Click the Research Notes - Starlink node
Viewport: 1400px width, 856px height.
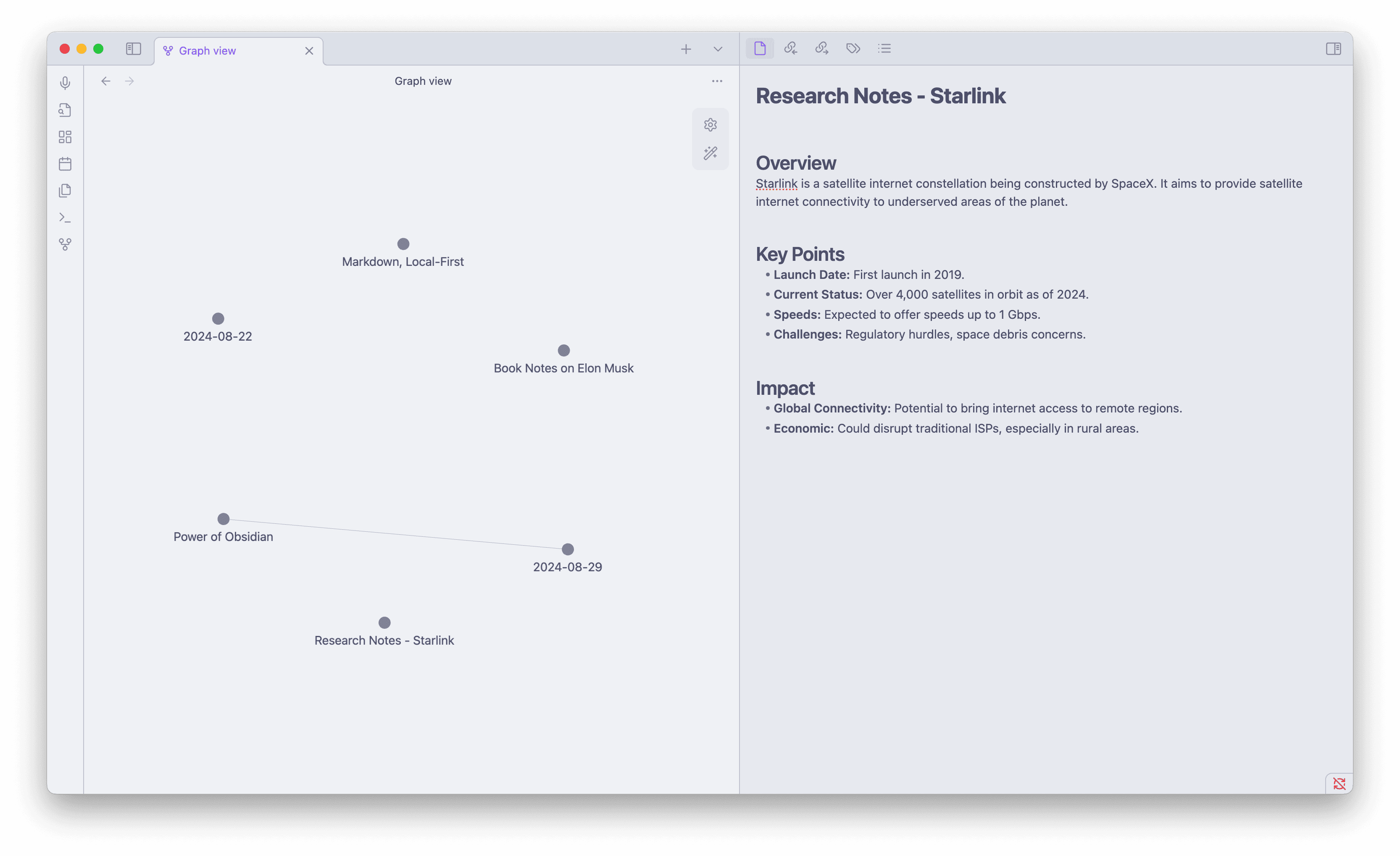[x=384, y=622]
